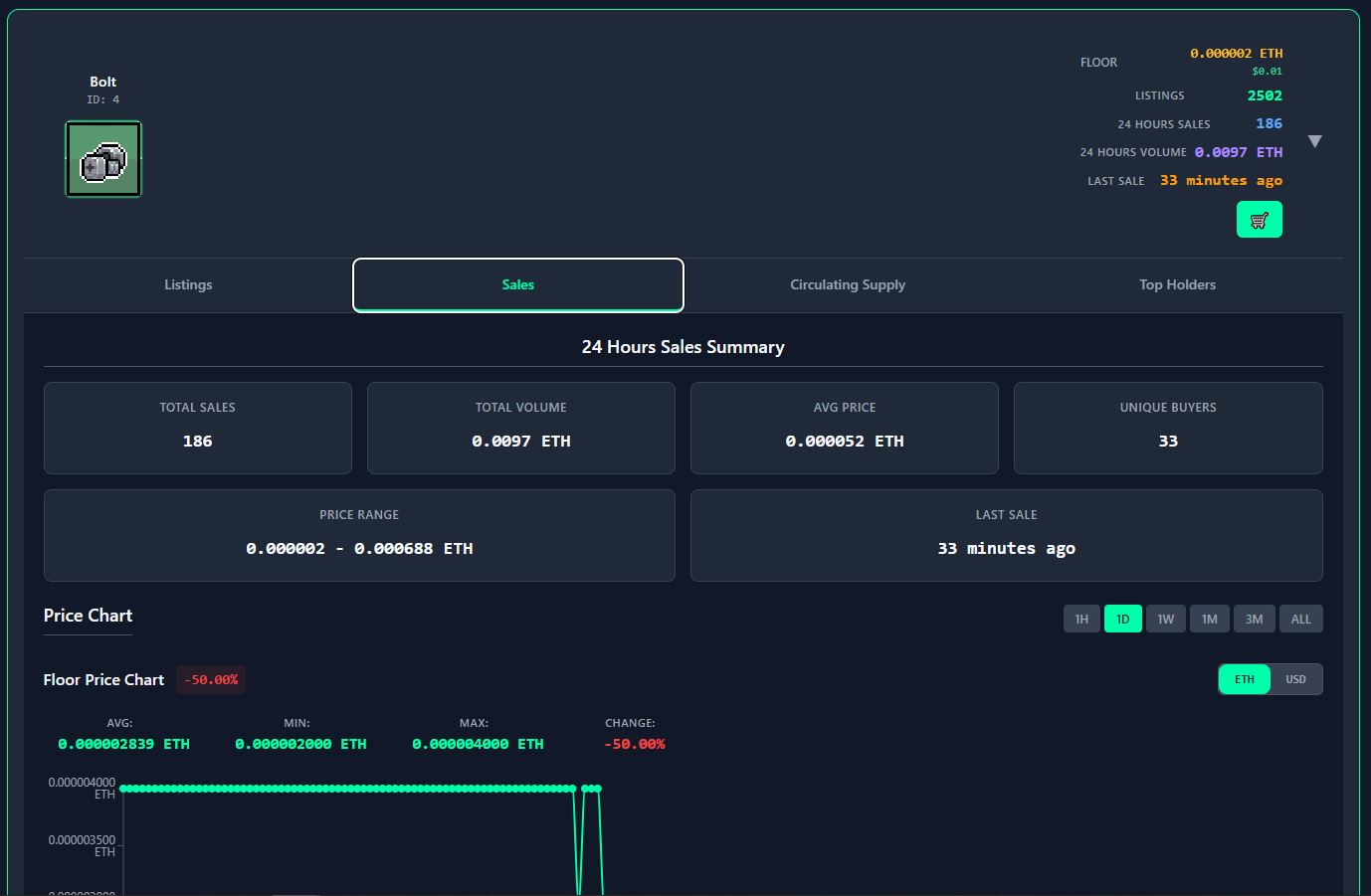Pick the 3M chart timeframe
Viewport: 1371px width, 896px height.
tap(1254, 619)
